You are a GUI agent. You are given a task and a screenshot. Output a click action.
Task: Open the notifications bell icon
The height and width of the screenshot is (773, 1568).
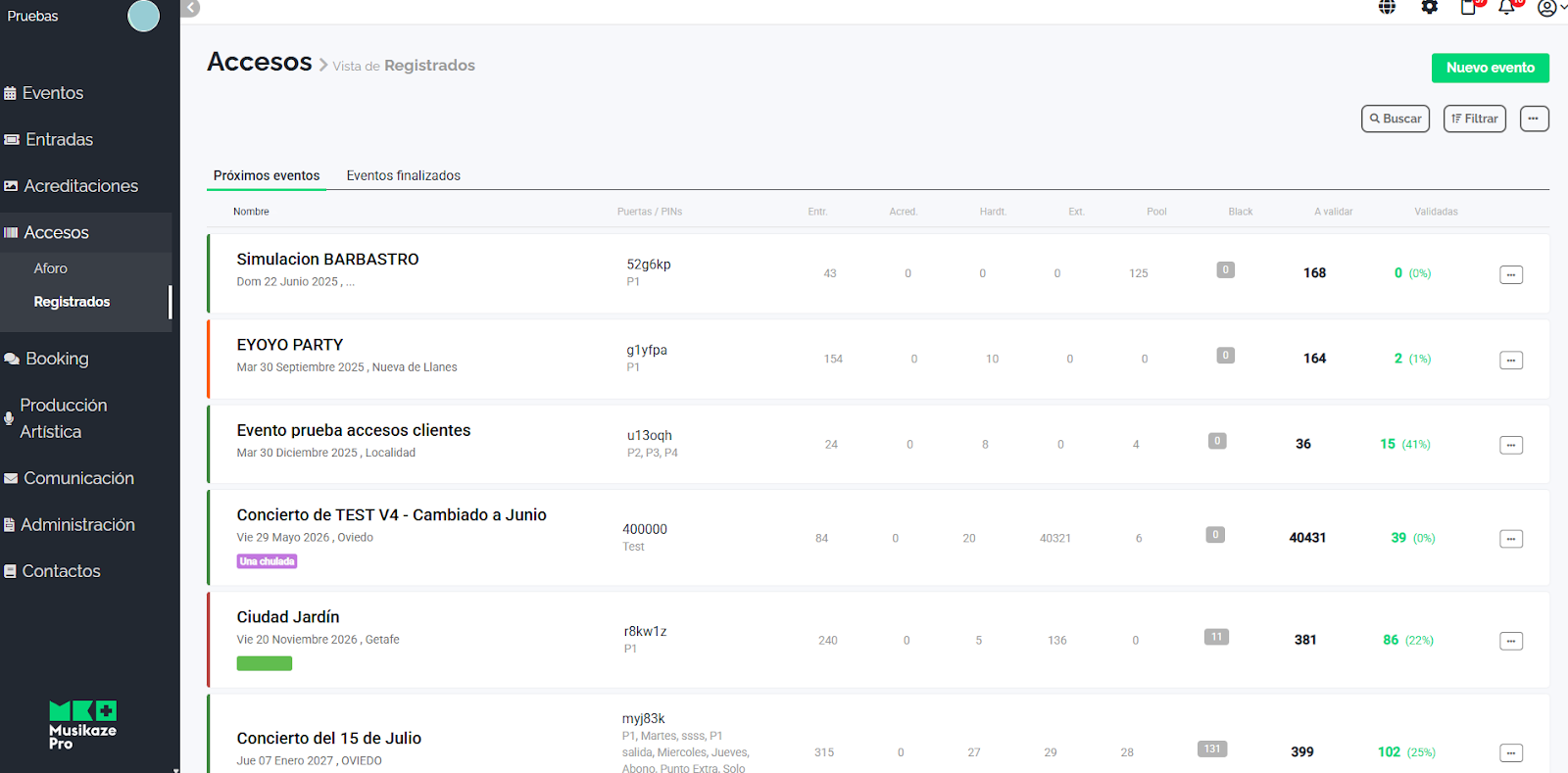[1506, 7]
